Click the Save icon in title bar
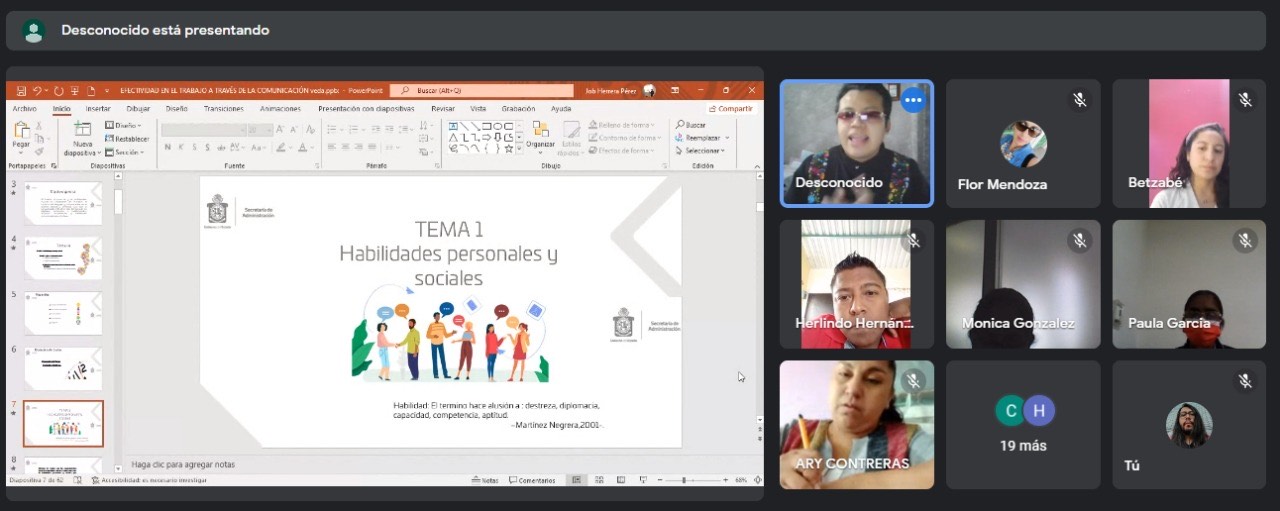 21,91
